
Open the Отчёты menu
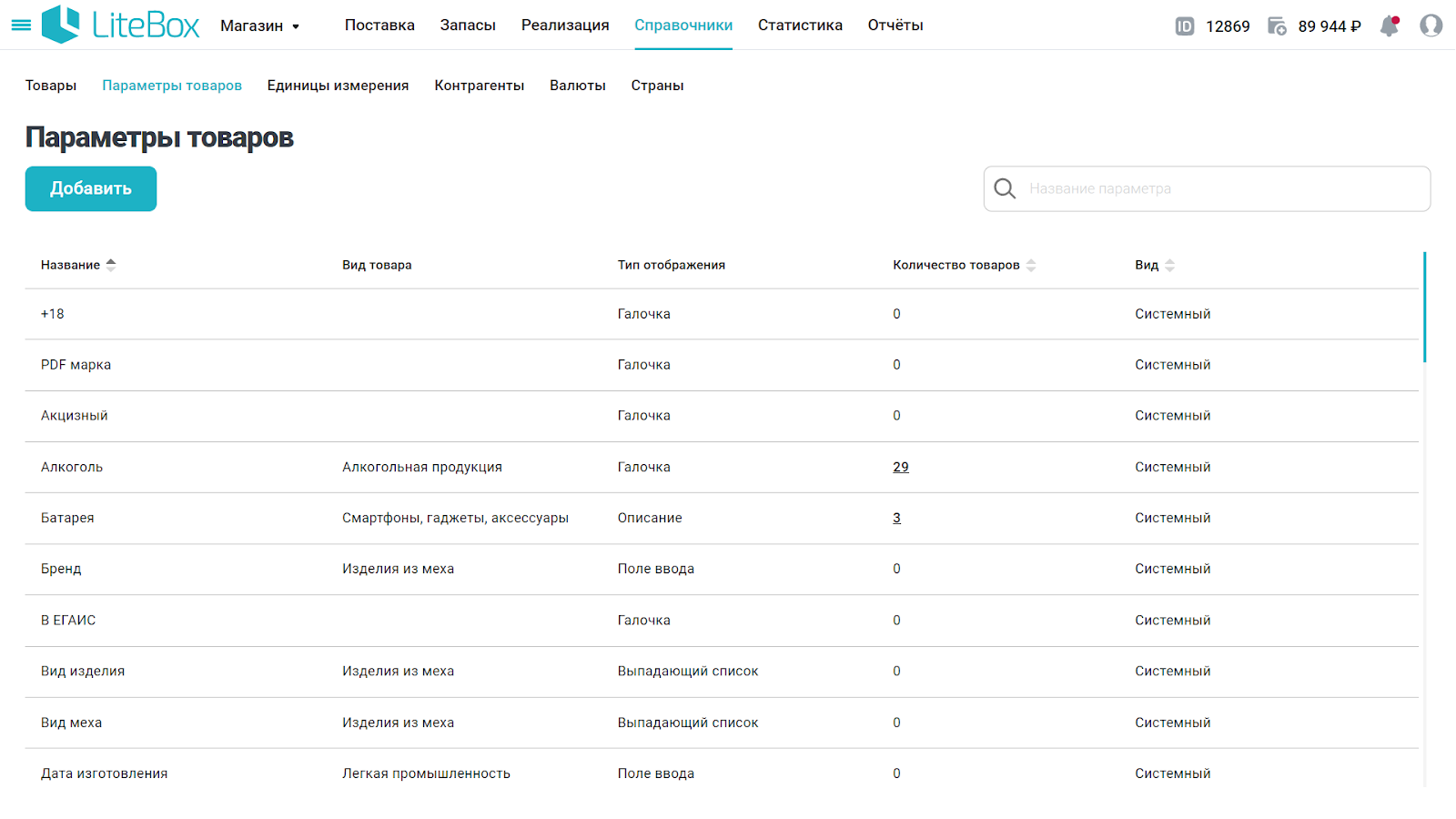pyautogui.click(x=895, y=25)
